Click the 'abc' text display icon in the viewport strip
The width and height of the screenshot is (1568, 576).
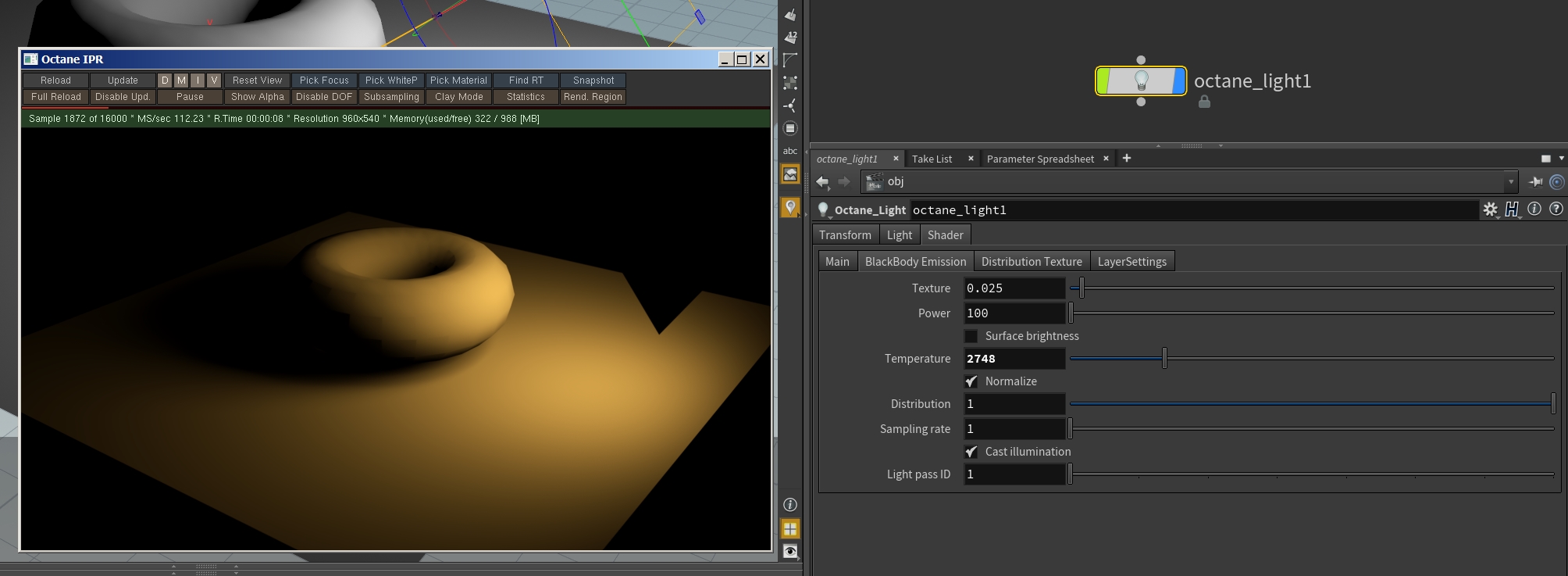click(x=790, y=151)
